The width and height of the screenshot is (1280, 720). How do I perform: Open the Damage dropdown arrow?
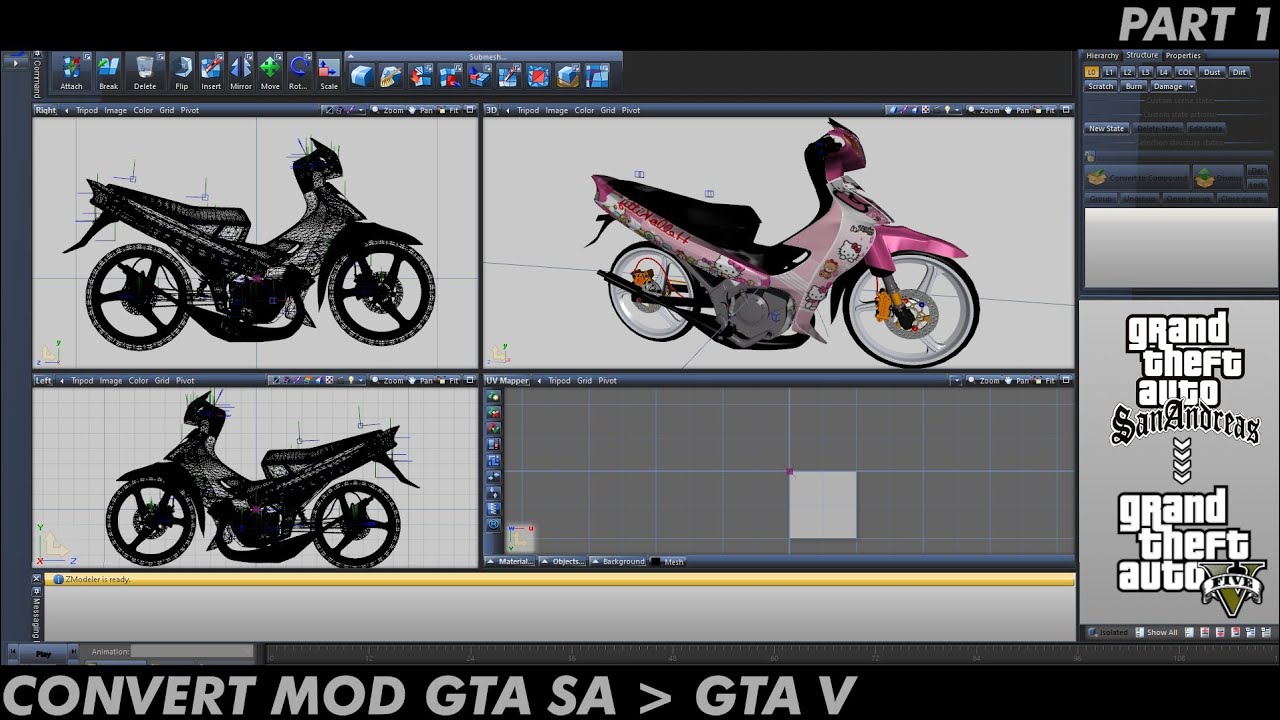[1191, 86]
